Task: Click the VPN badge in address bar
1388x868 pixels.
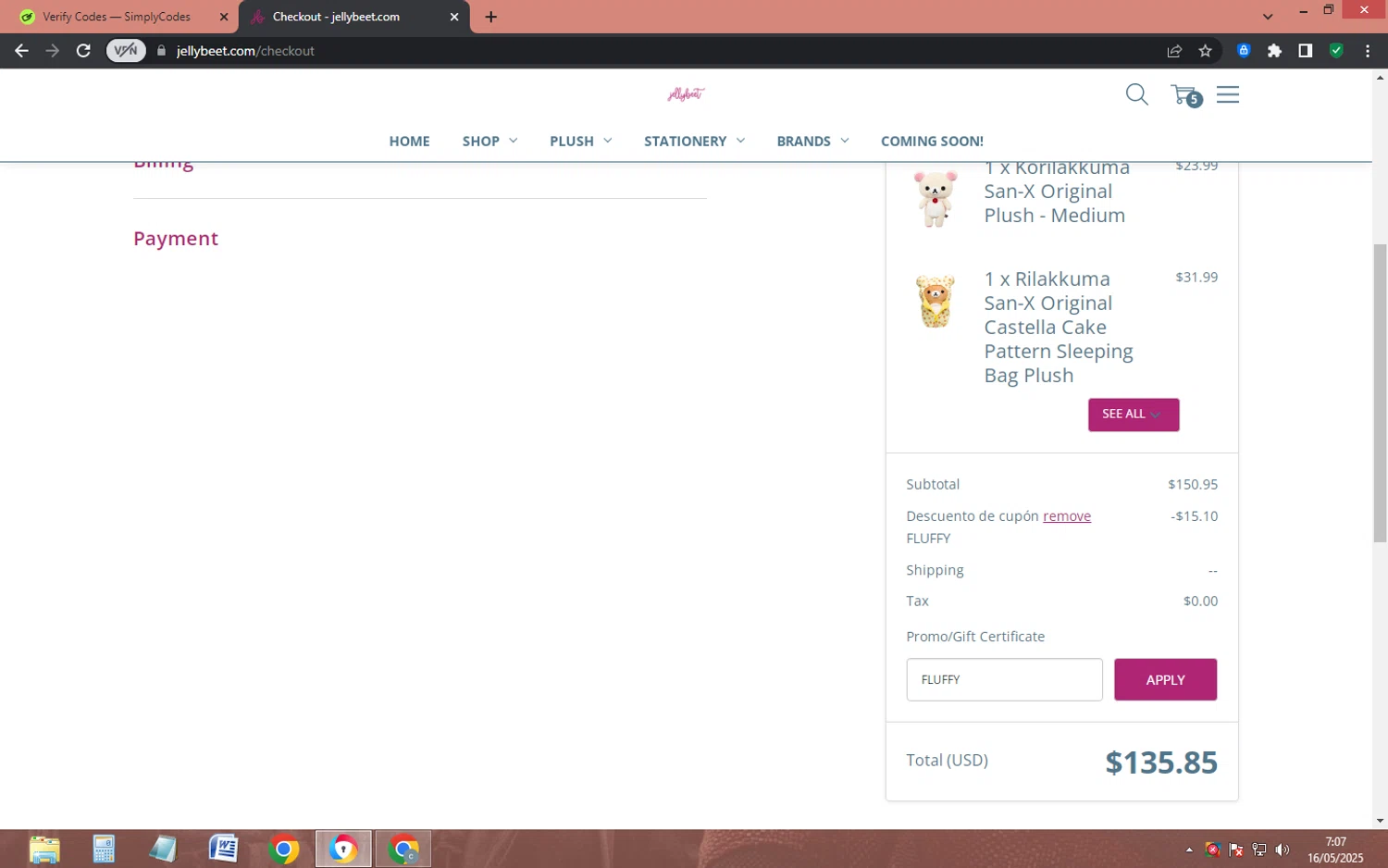Action: click(126, 51)
